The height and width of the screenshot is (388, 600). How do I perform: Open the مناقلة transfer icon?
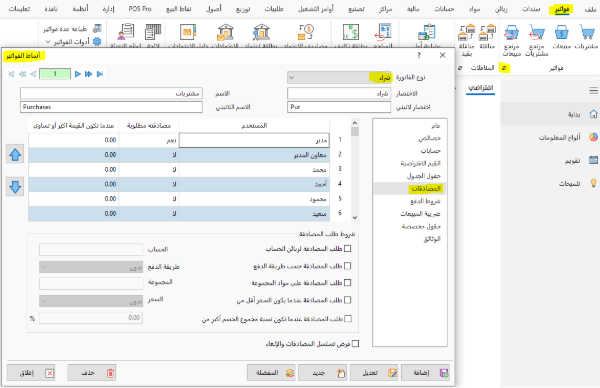[488, 32]
